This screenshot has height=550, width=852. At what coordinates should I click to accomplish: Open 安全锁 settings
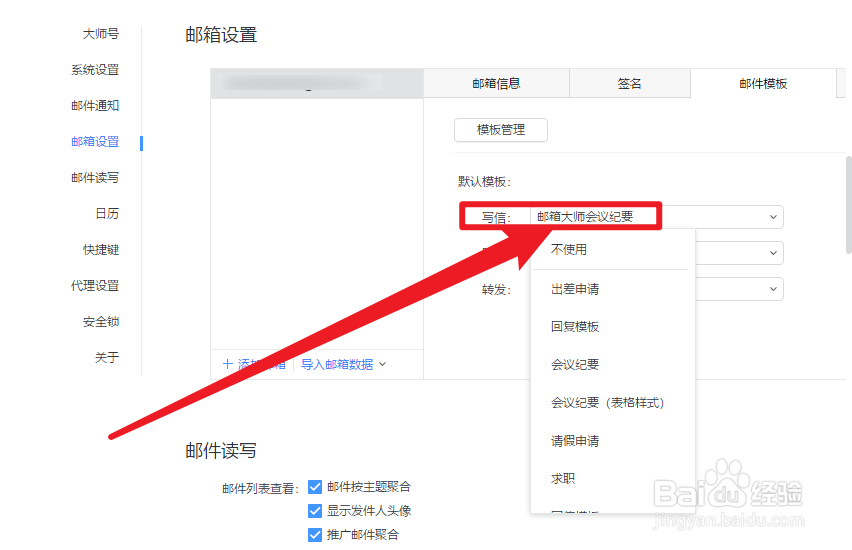101,322
